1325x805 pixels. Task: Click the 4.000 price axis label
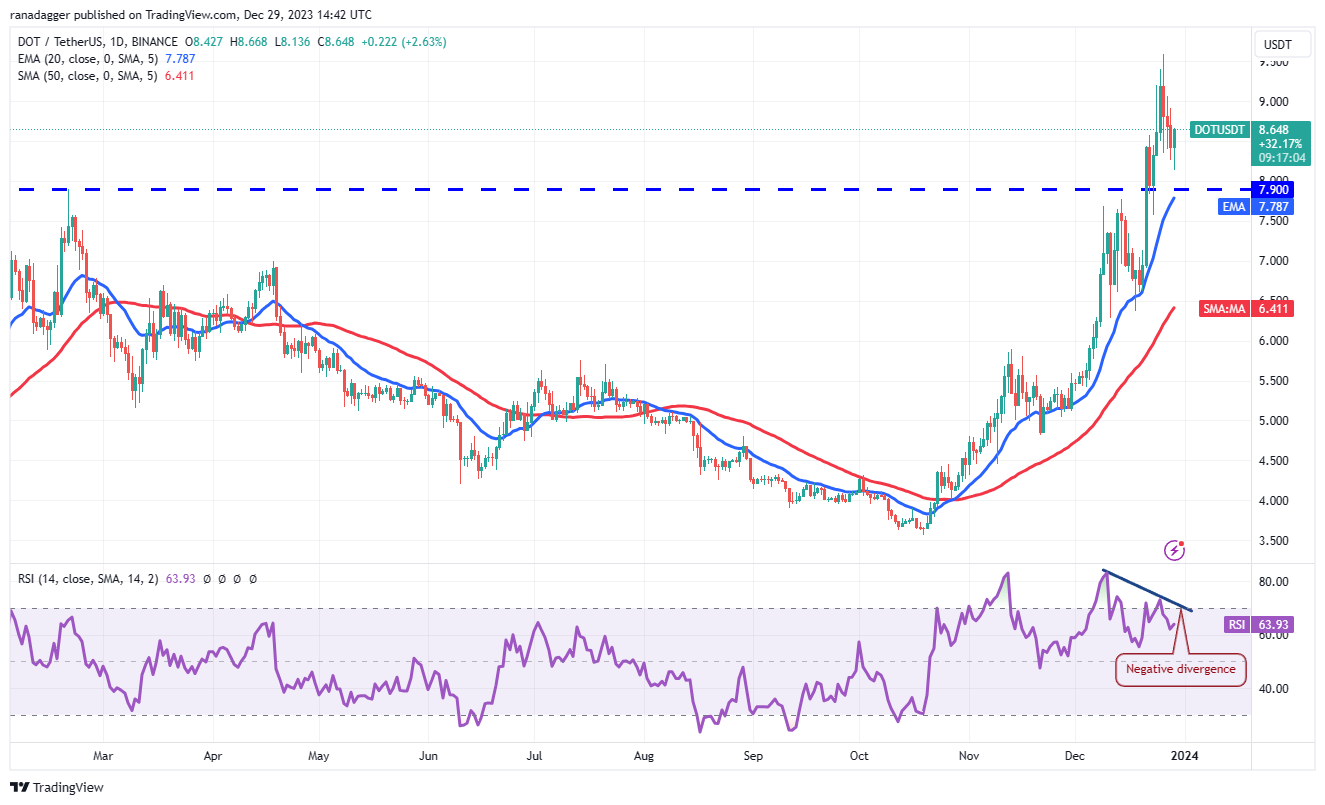pyautogui.click(x=1274, y=501)
